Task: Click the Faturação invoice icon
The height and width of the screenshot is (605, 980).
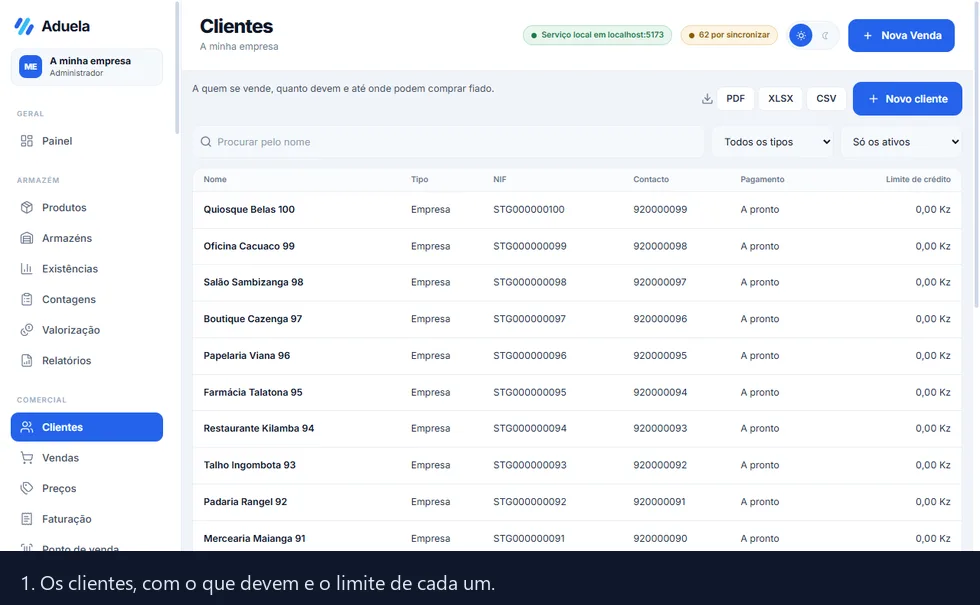Action: click(x=26, y=519)
